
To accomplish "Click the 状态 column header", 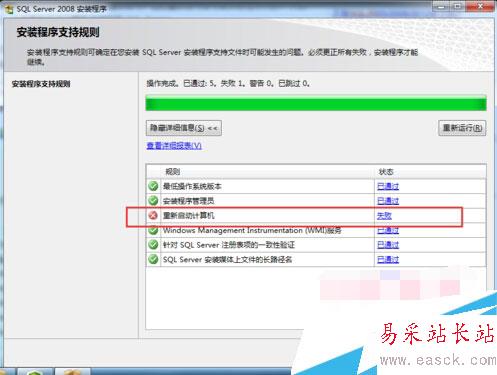I will 386,172.
